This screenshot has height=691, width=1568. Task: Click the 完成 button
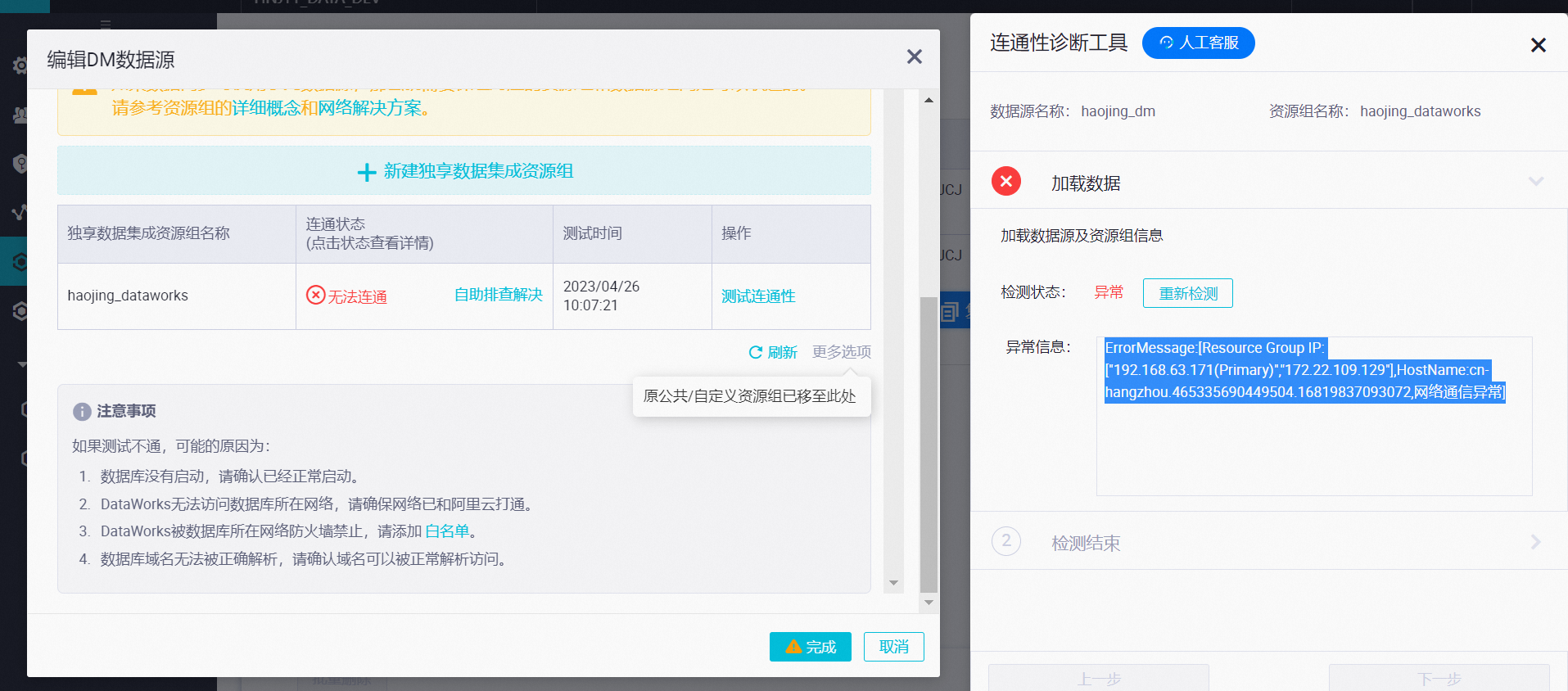coord(811,647)
